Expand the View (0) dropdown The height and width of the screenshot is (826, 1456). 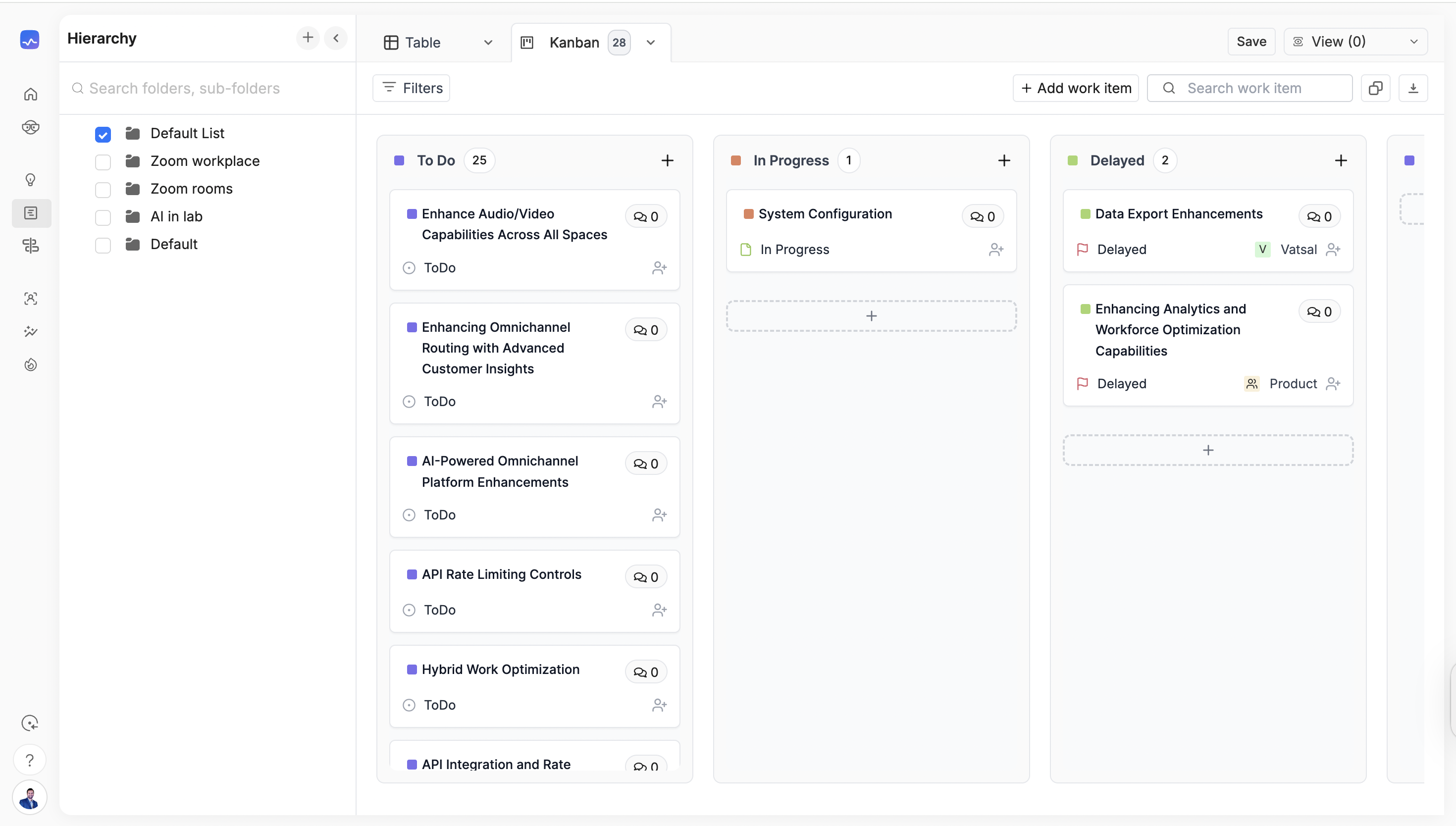1355,42
